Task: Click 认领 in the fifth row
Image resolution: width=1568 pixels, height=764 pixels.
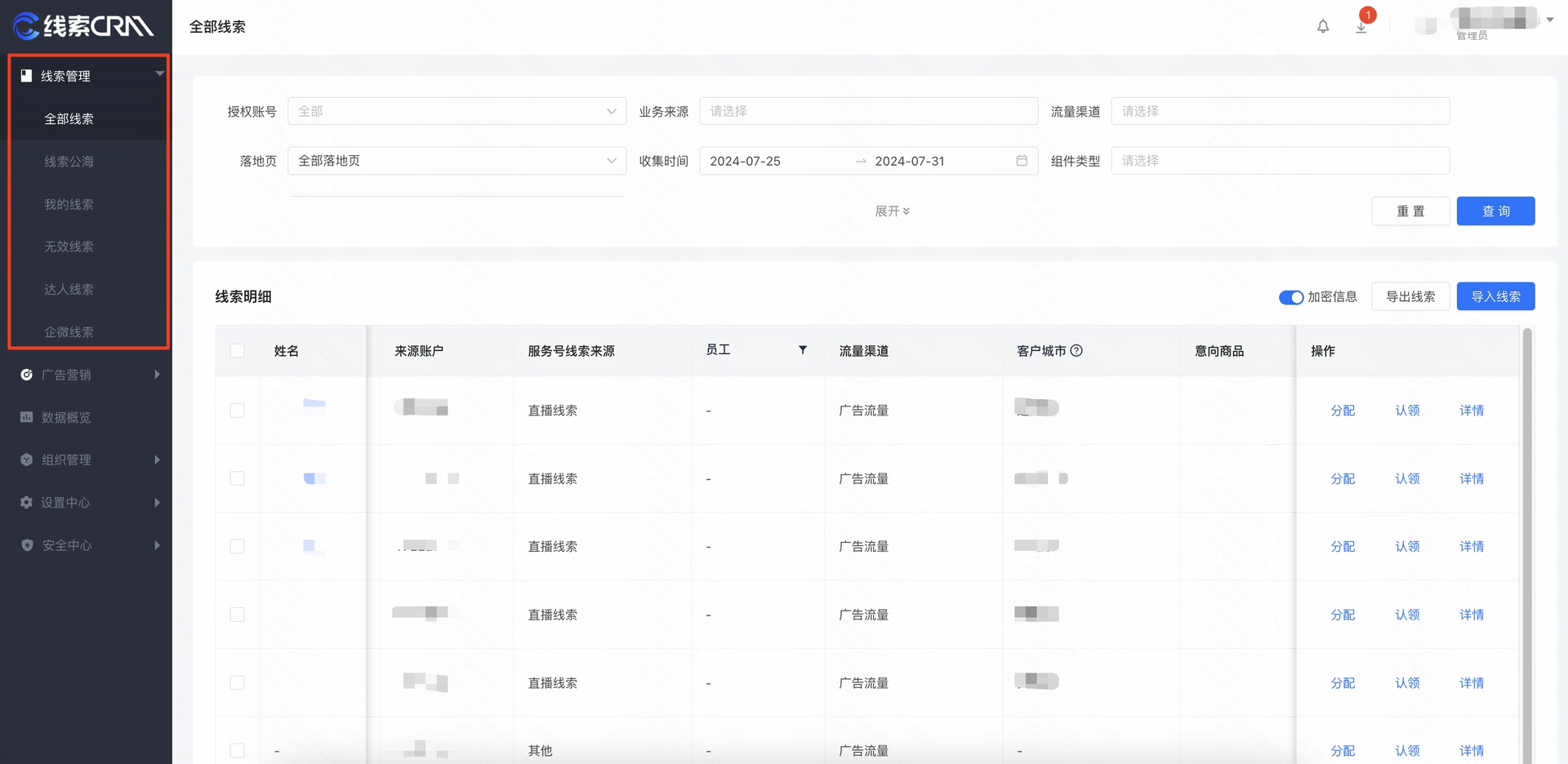Action: coord(1407,682)
